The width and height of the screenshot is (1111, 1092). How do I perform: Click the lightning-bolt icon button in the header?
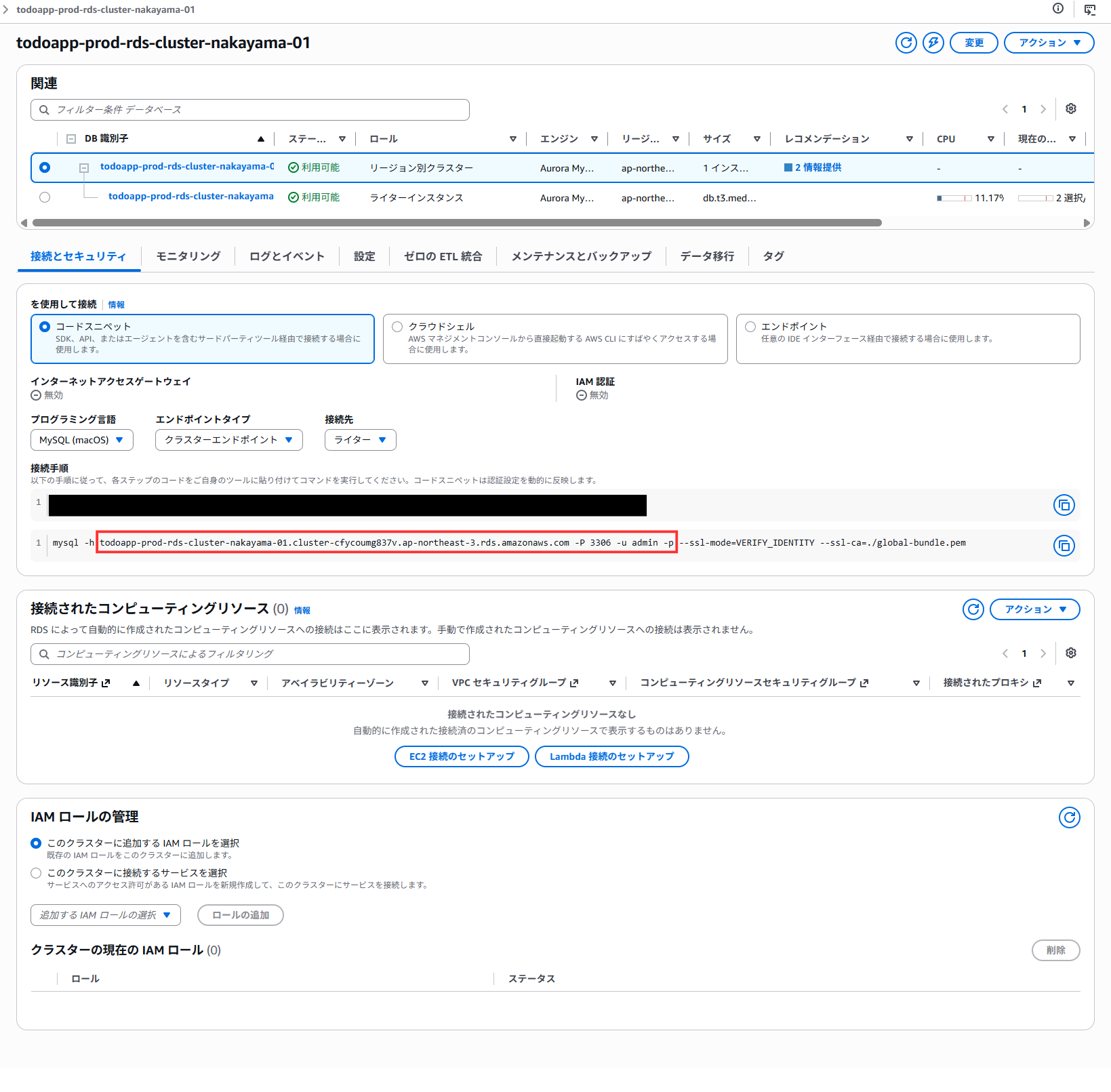tap(933, 43)
